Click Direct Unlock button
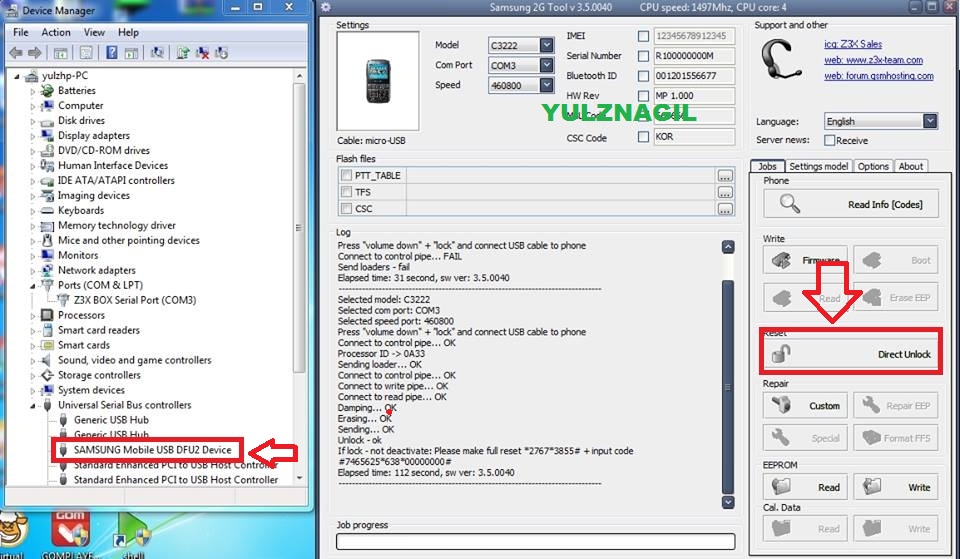Viewport: 960px width, 559px height. point(850,354)
